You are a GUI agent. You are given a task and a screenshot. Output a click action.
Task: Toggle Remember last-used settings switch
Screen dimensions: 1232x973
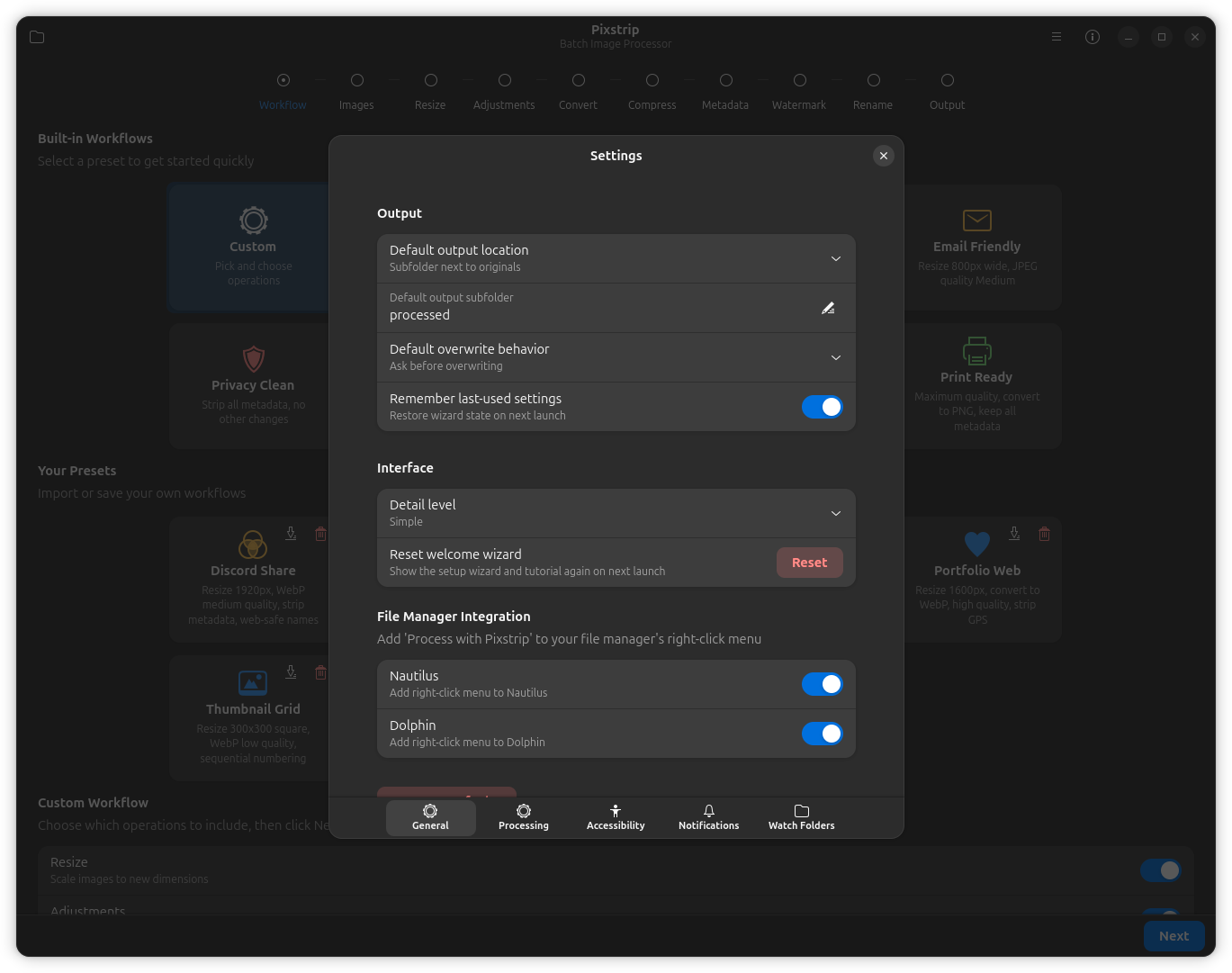pyautogui.click(x=822, y=407)
